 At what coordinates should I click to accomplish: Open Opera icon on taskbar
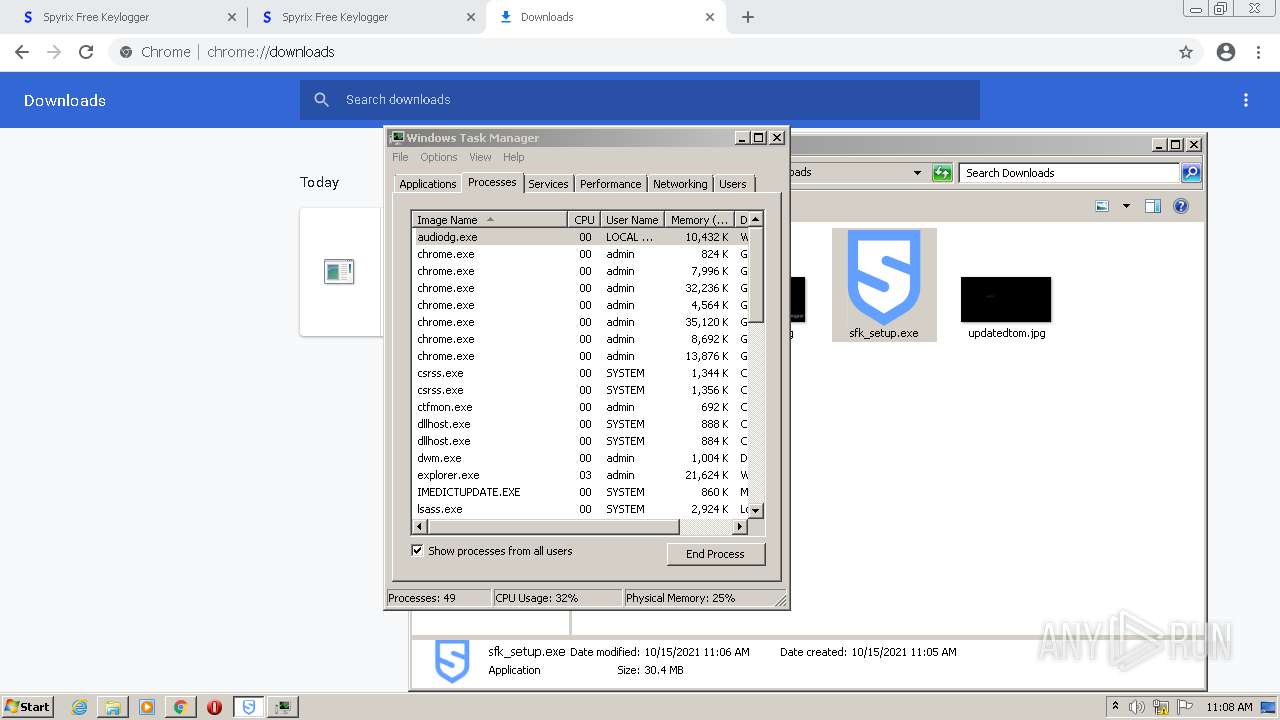click(214, 707)
